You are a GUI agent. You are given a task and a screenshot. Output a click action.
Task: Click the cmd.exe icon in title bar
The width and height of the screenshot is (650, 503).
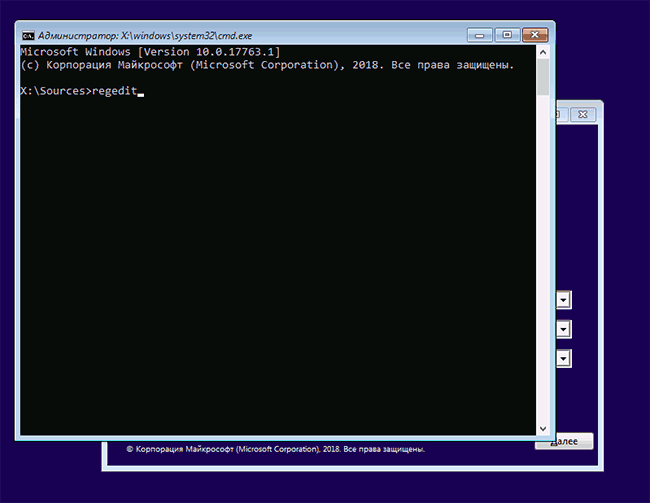point(27,33)
